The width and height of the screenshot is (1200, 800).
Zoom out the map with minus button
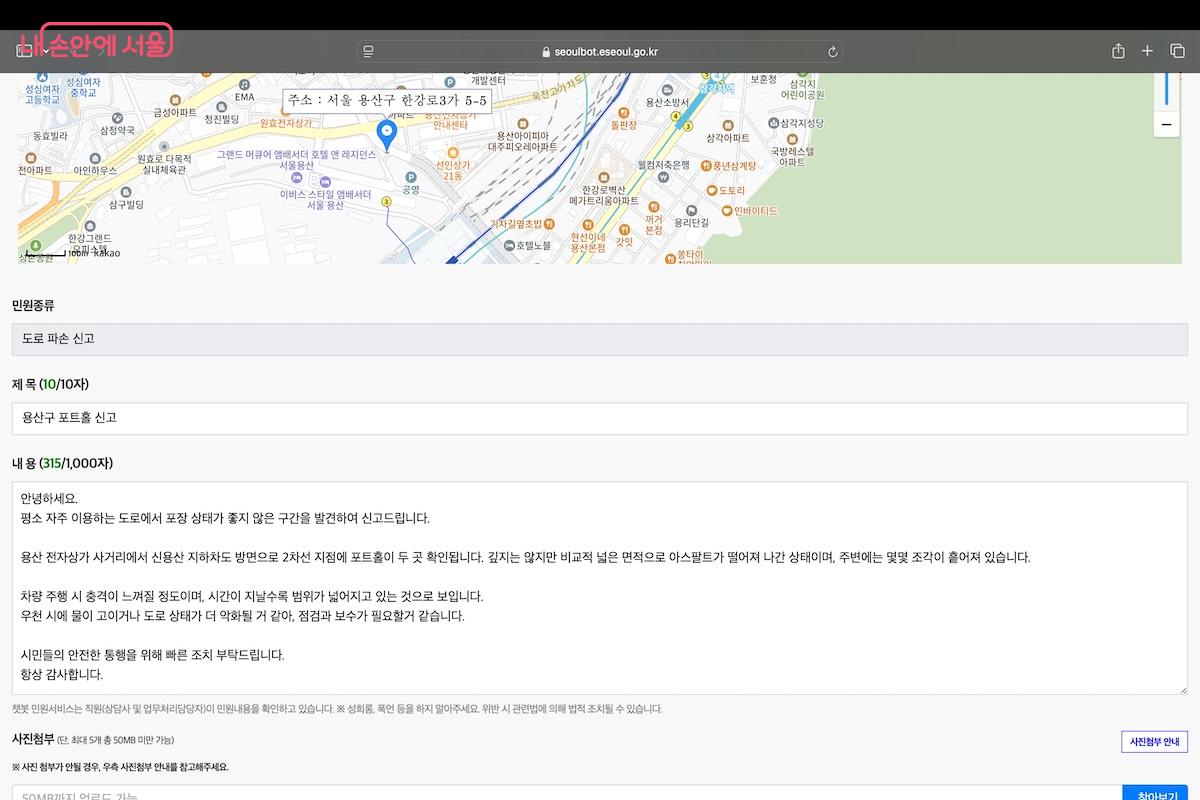coord(1166,124)
